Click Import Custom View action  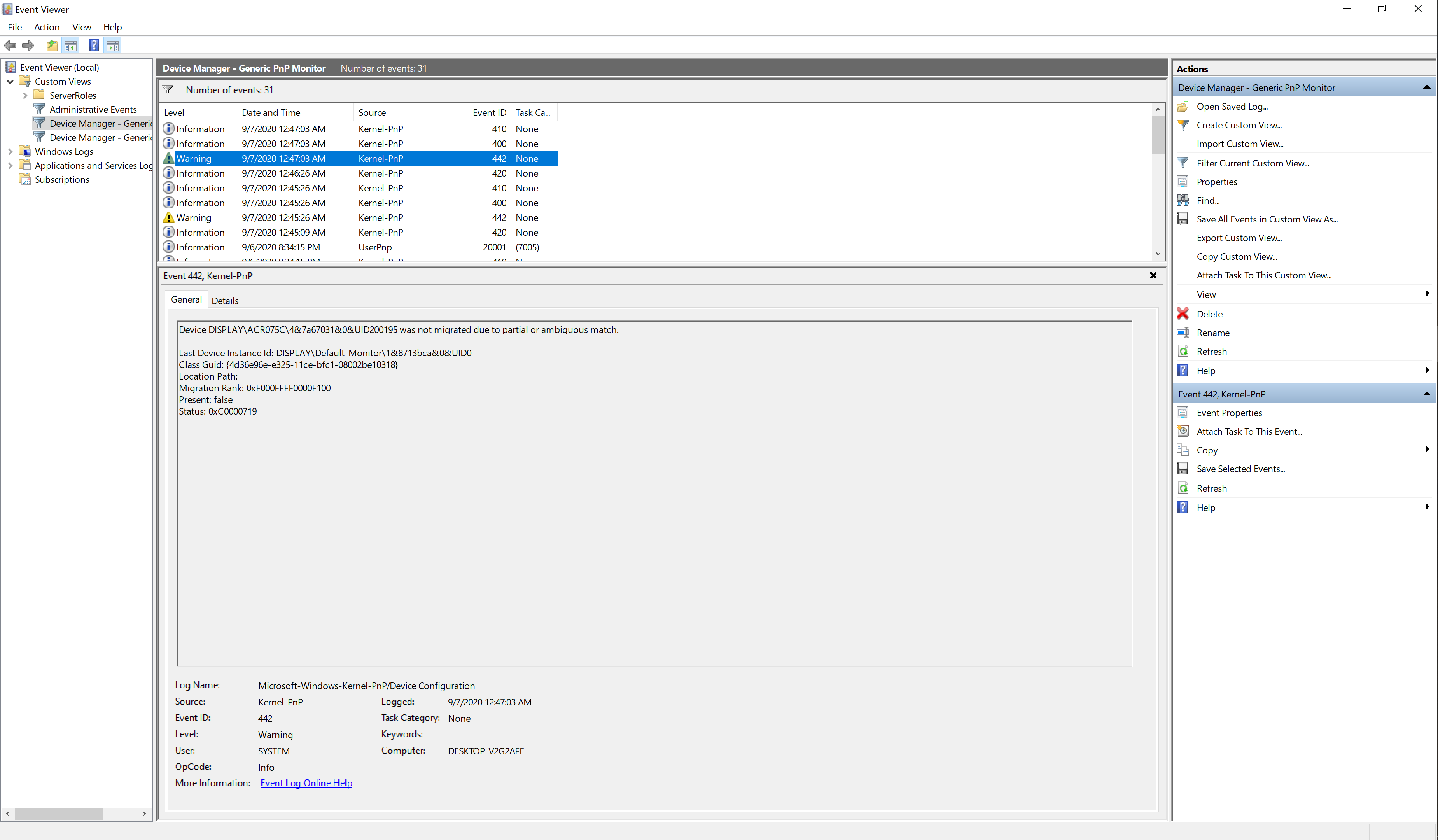[1240, 144]
